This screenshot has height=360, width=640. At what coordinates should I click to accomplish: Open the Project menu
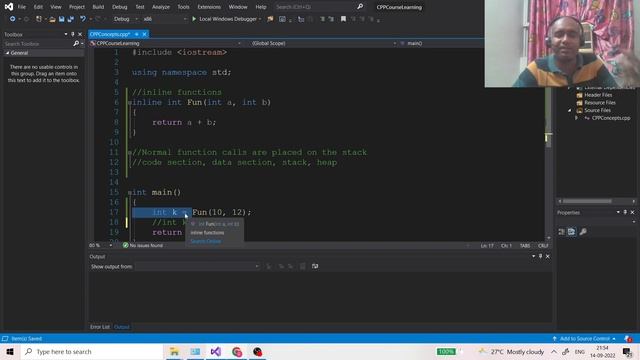coord(77,7)
